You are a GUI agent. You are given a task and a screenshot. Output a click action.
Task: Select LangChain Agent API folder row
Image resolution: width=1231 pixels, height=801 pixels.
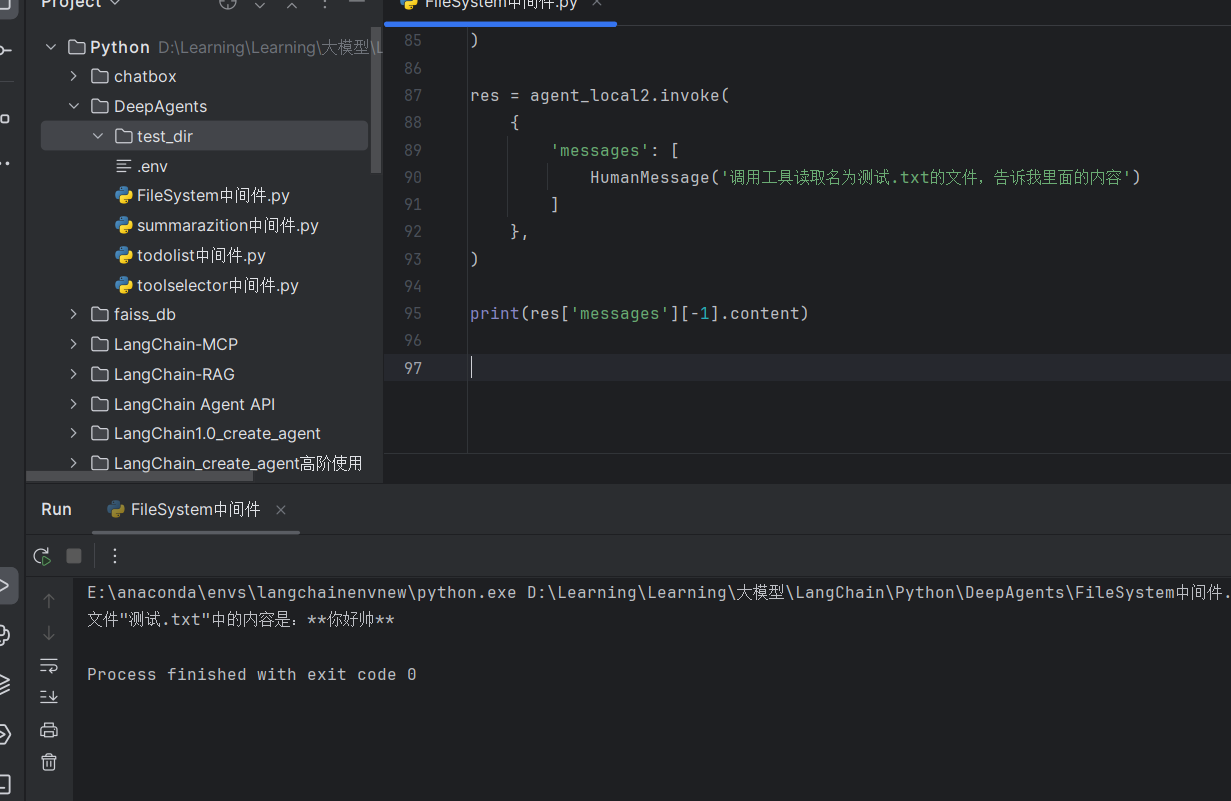204,405
